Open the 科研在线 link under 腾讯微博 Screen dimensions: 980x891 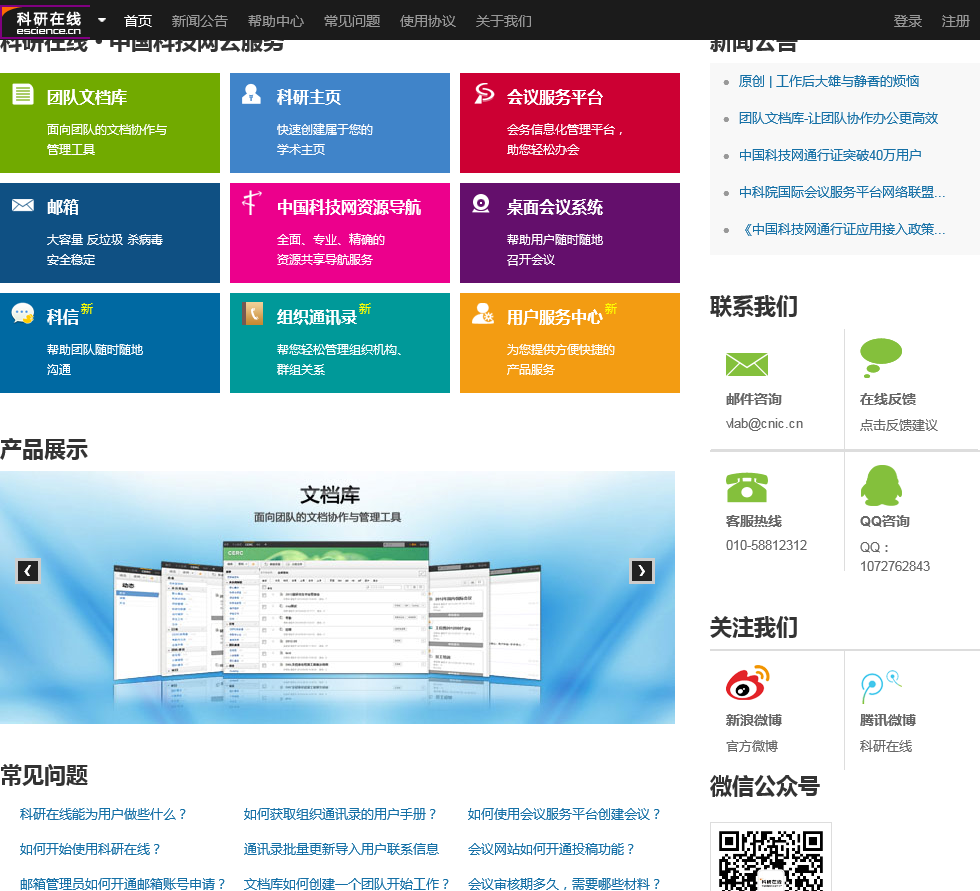[886, 746]
